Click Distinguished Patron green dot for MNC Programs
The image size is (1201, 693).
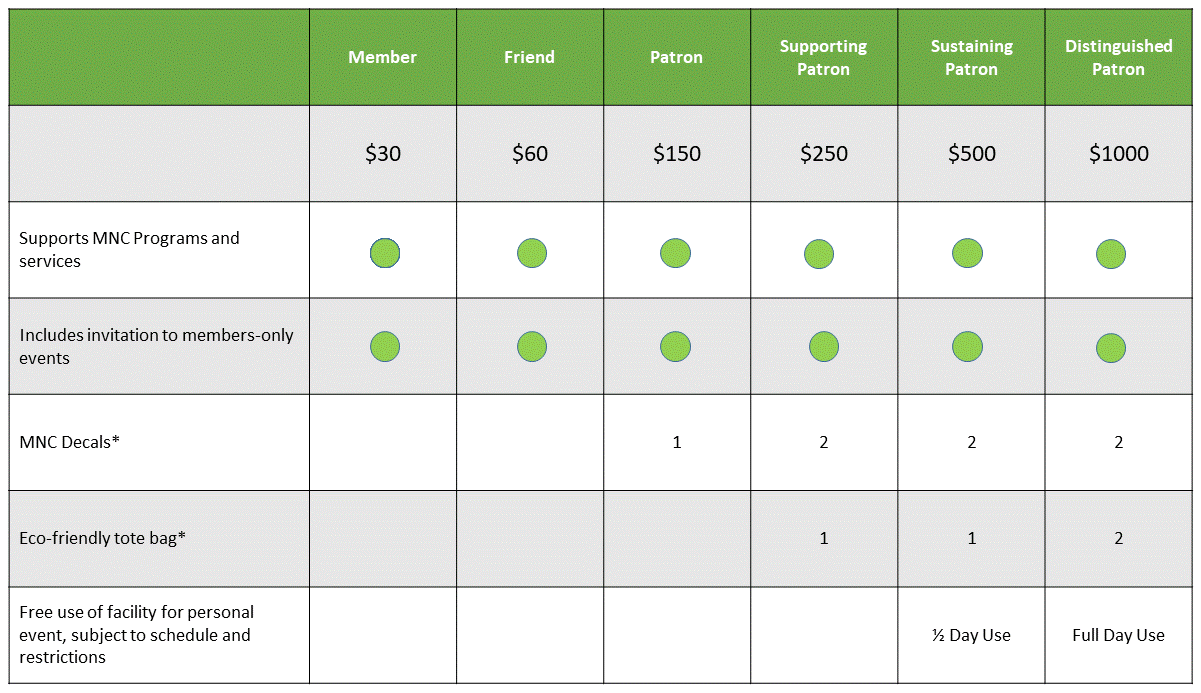(x=1111, y=254)
